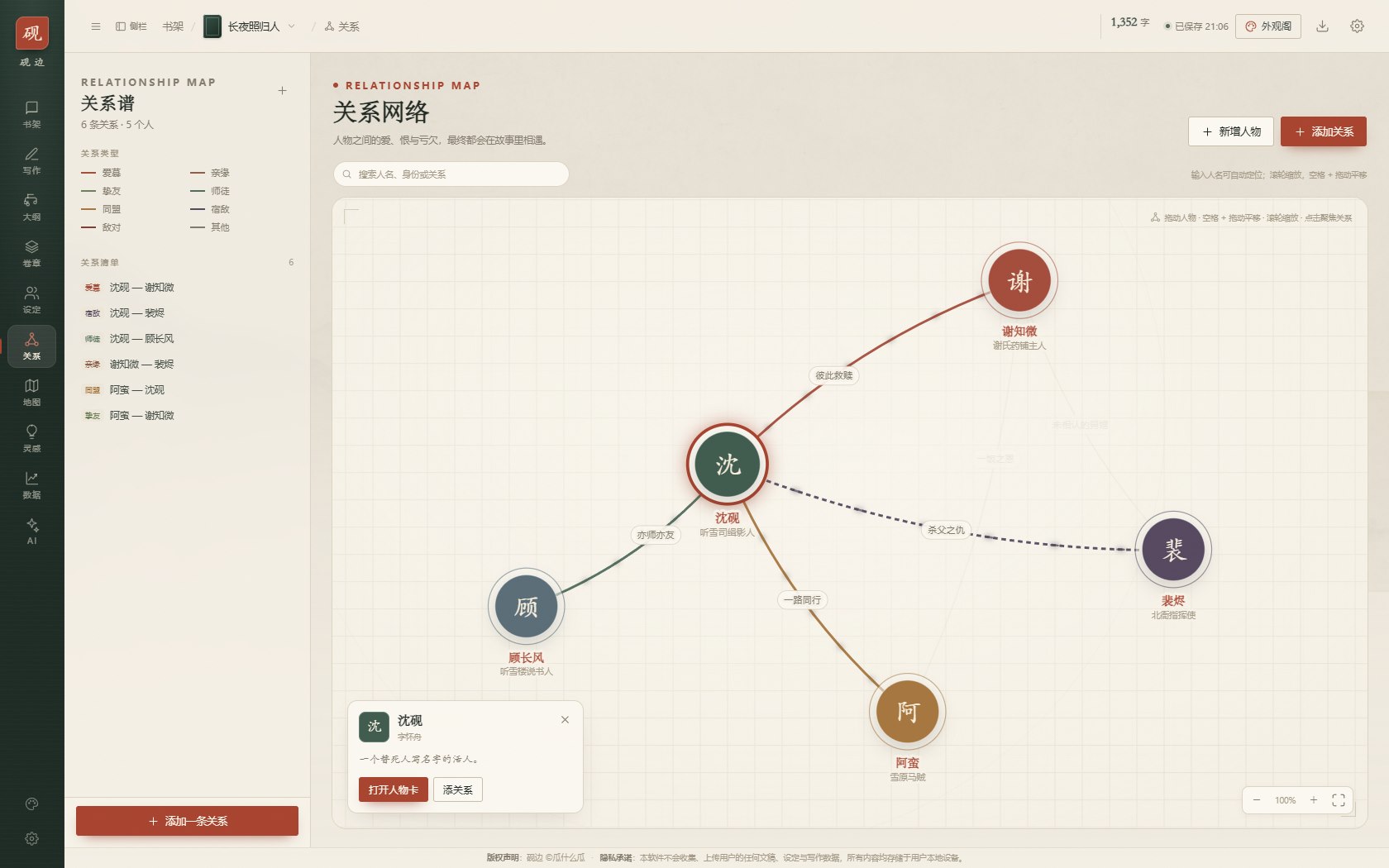Image resolution: width=1389 pixels, height=868 pixels.
Task: Go to the 写作 writing section
Action: pyautogui.click(x=31, y=160)
